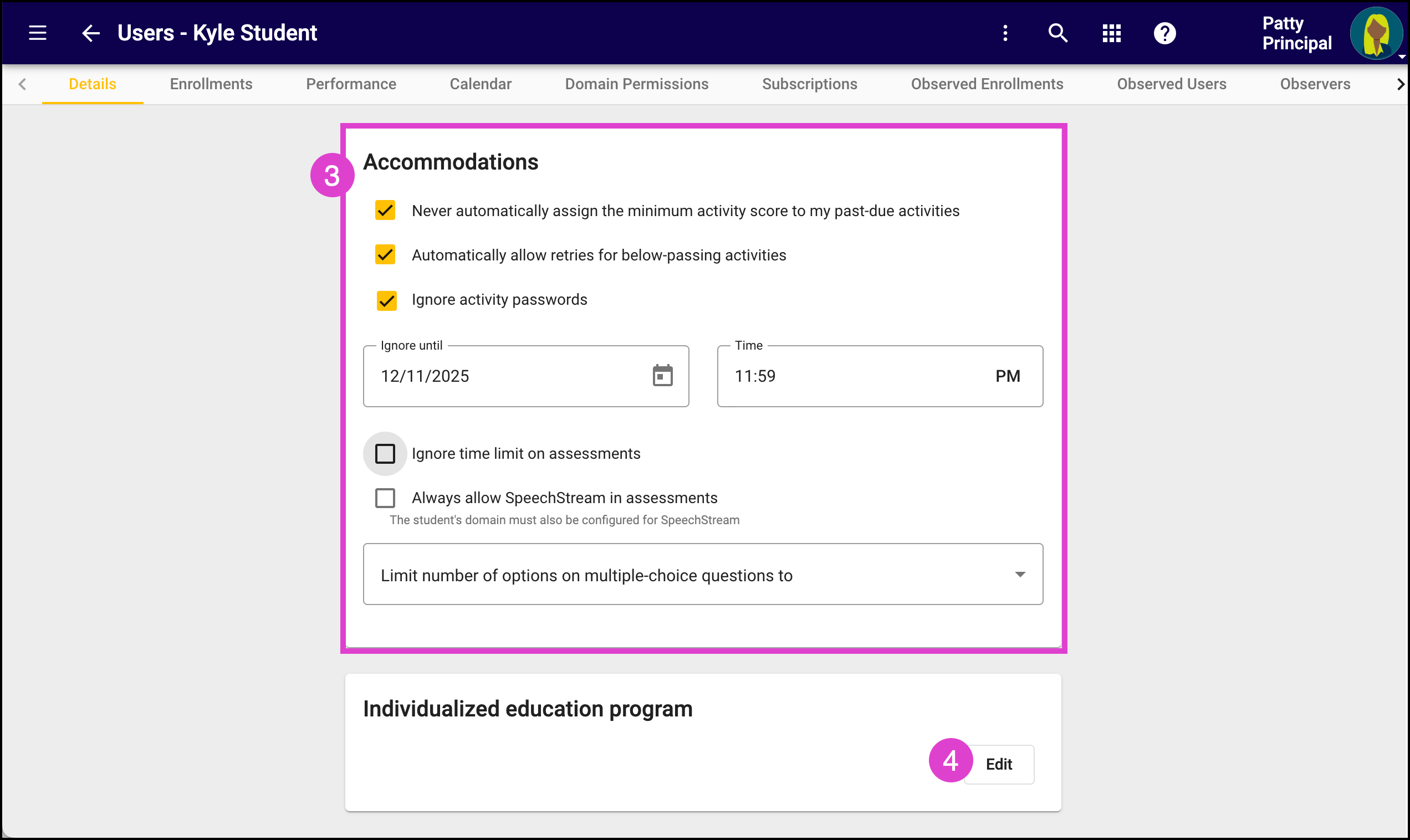Open the Domain Permissions tab

(637, 84)
